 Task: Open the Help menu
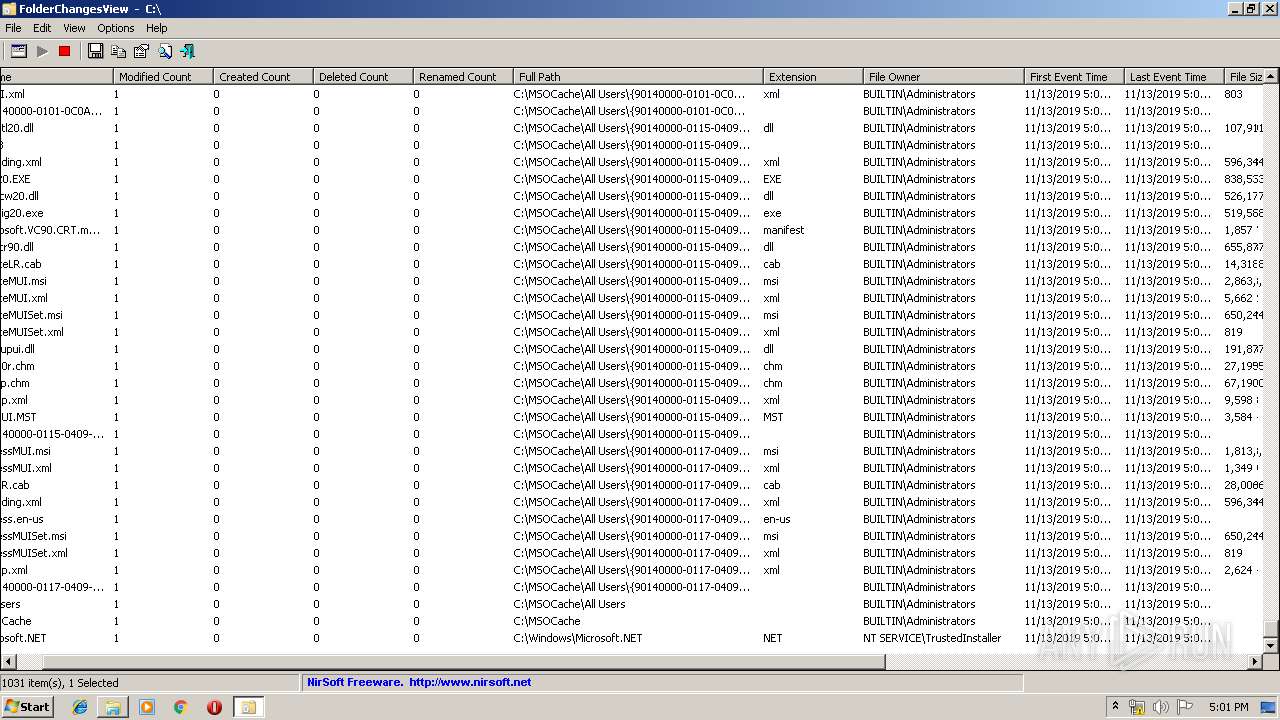point(157,28)
